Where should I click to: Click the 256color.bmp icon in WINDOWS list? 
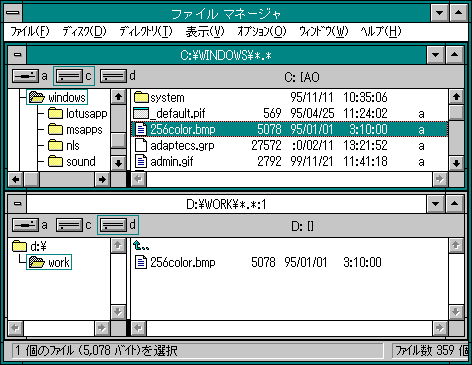pos(141,129)
